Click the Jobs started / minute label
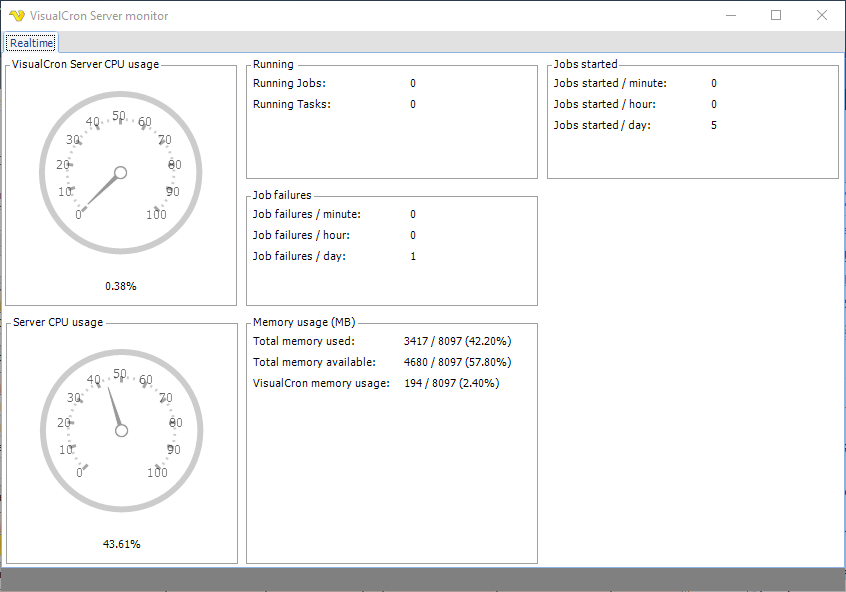 (609, 83)
